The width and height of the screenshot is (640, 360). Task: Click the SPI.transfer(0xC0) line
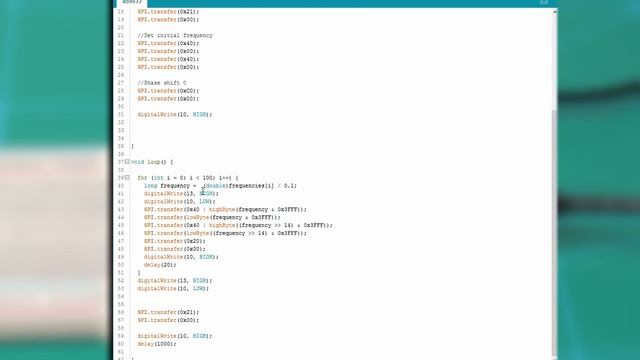click(168, 91)
